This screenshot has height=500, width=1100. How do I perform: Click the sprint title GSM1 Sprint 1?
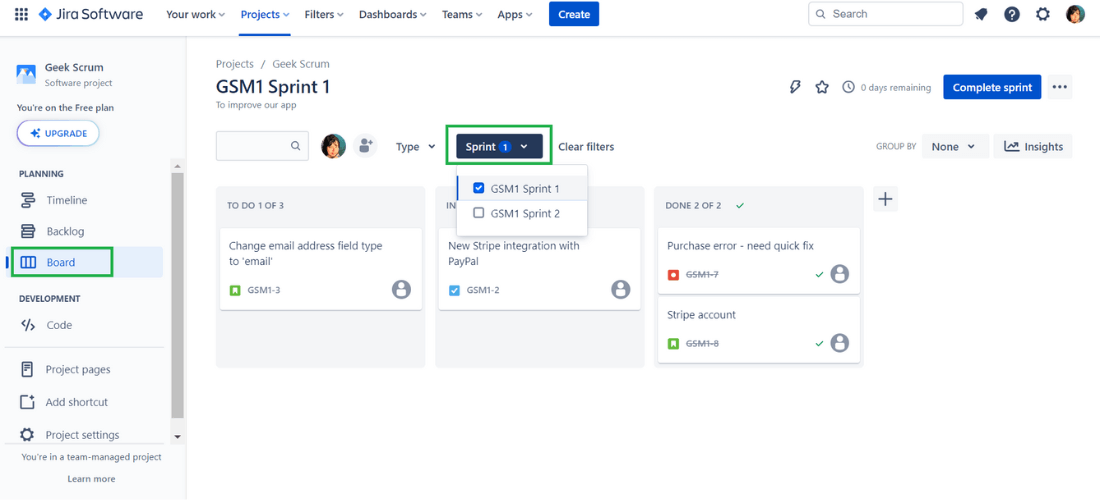(273, 87)
